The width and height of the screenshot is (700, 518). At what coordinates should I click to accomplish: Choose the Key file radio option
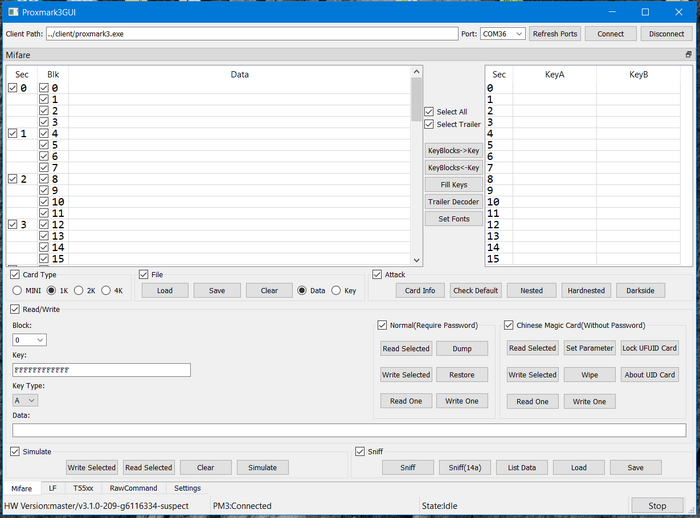336,290
